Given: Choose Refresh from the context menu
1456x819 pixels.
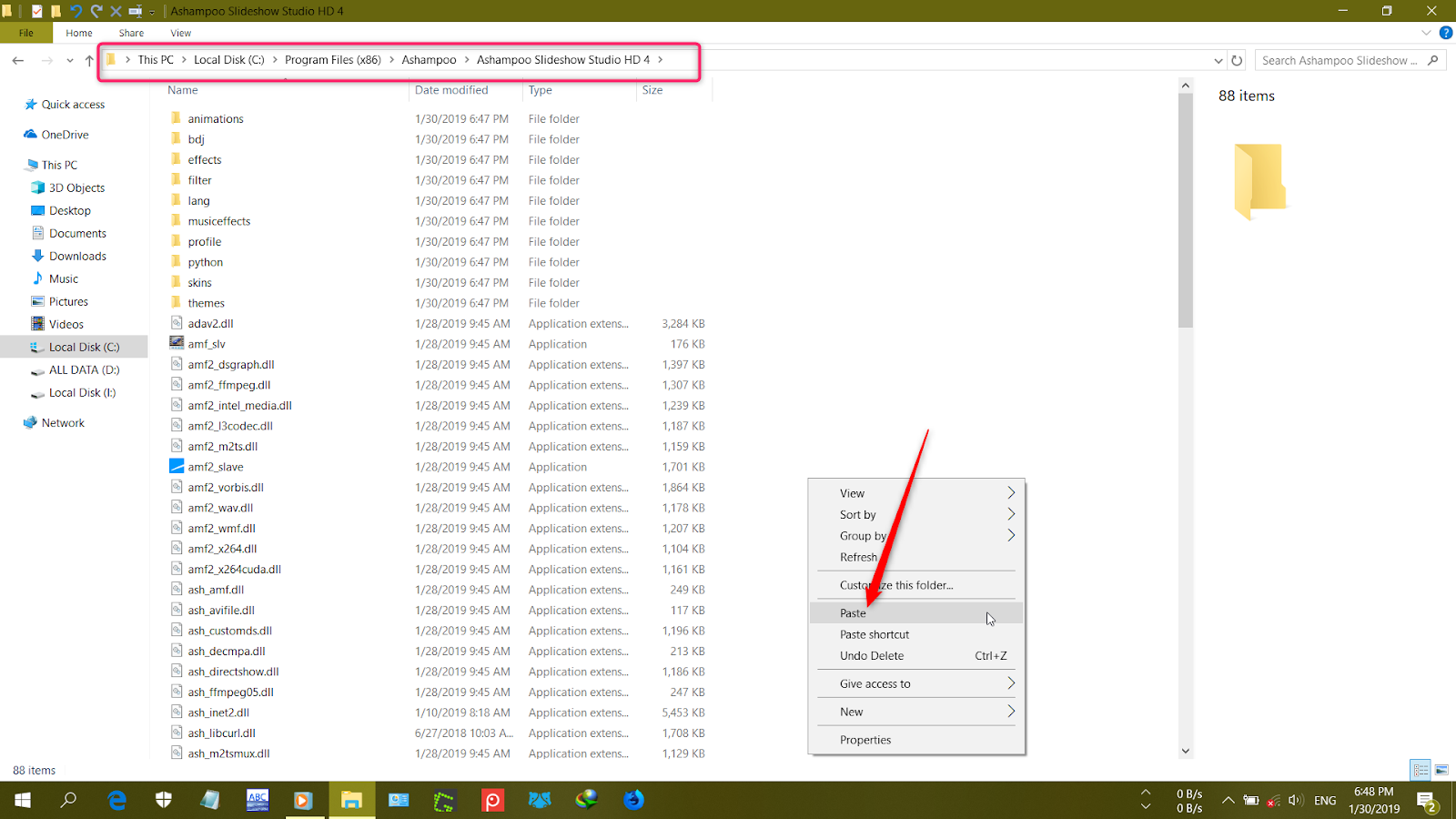Looking at the screenshot, I should (x=916, y=557).
